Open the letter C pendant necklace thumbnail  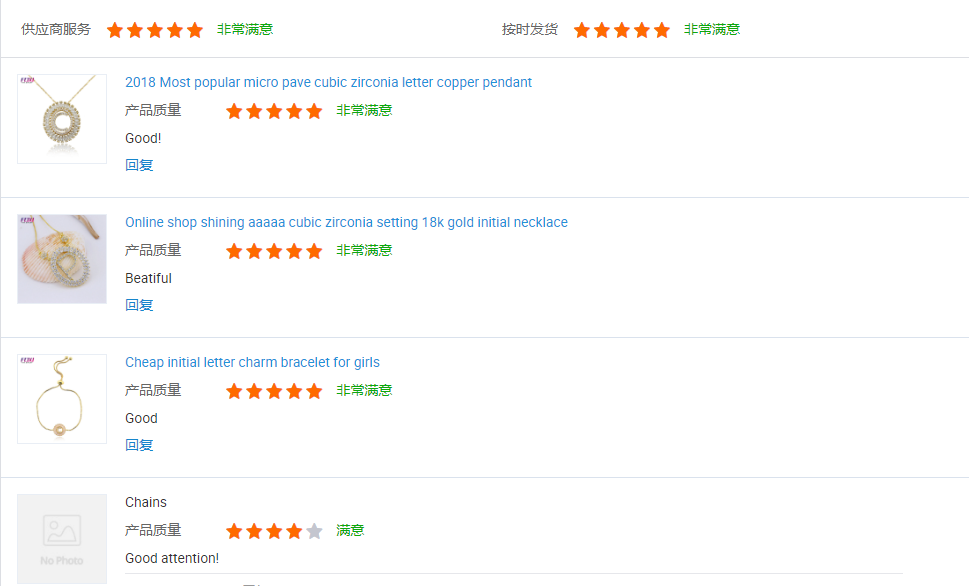[62, 119]
